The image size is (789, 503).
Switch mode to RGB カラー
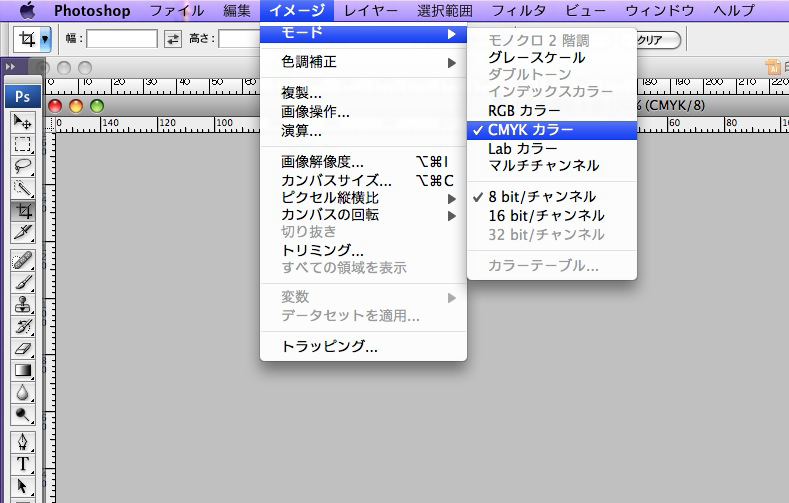click(552, 111)
